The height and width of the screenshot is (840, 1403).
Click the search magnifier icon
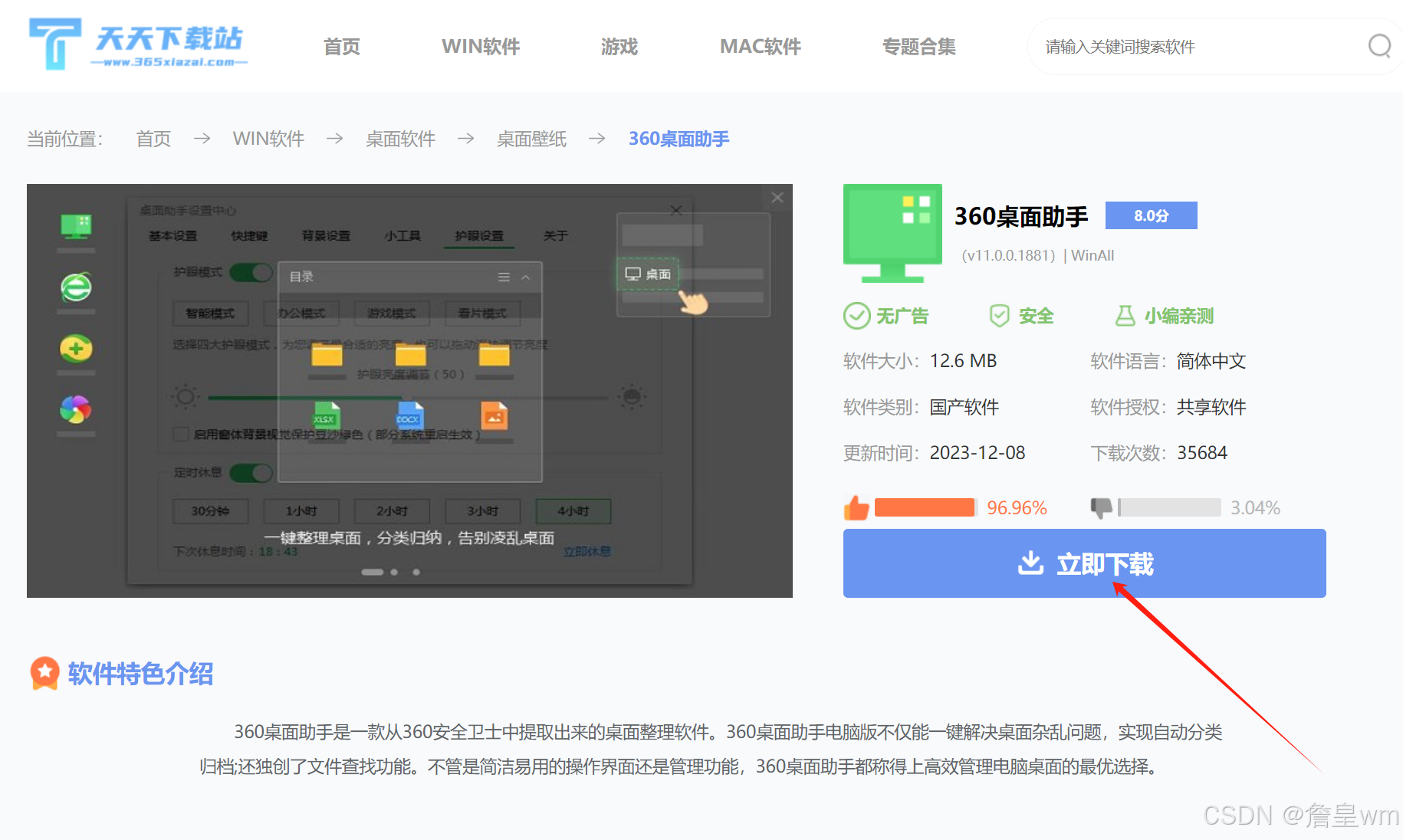[x=1379, y=46]
